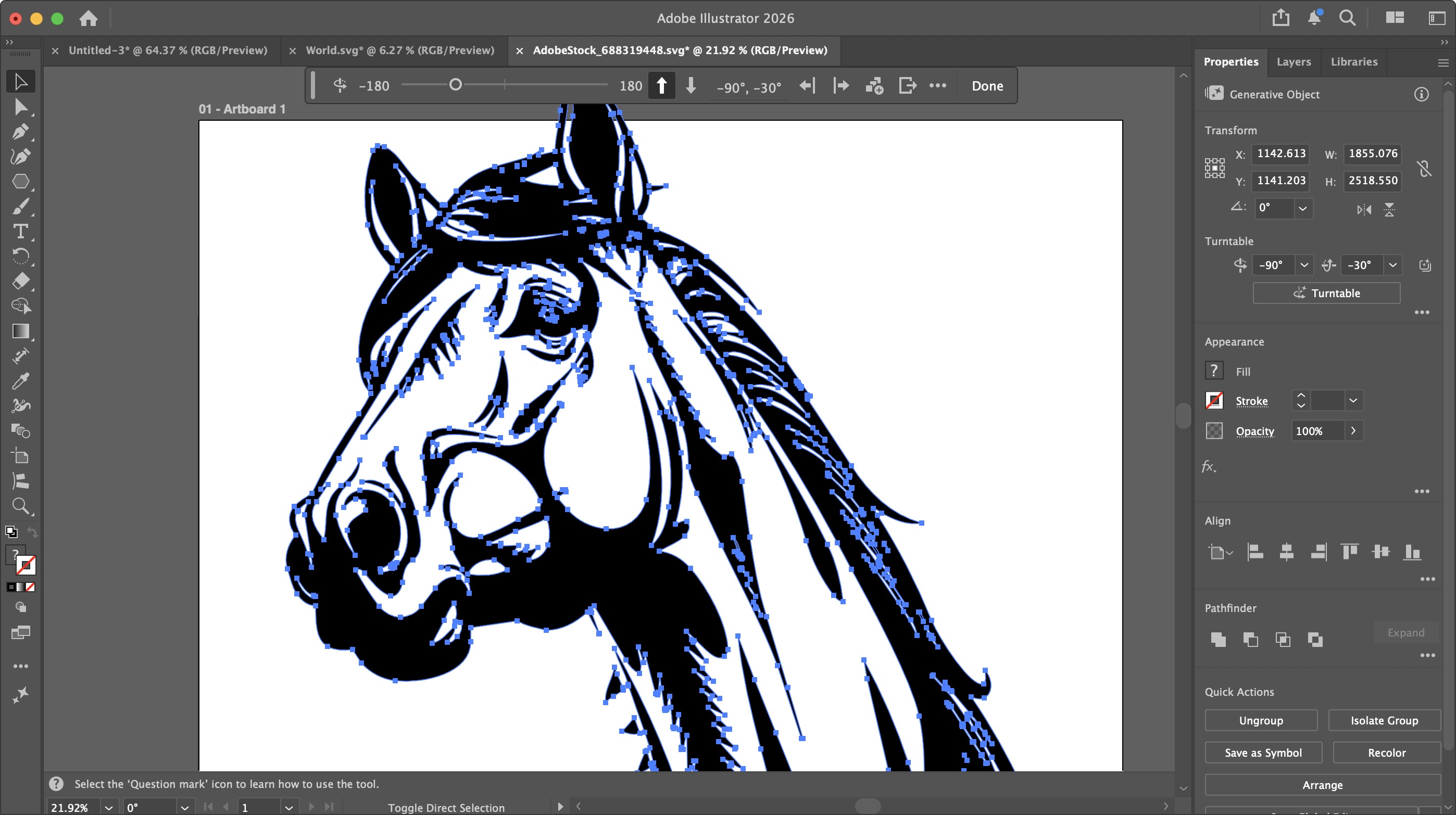Pick the Type tool

coord(21,232)
